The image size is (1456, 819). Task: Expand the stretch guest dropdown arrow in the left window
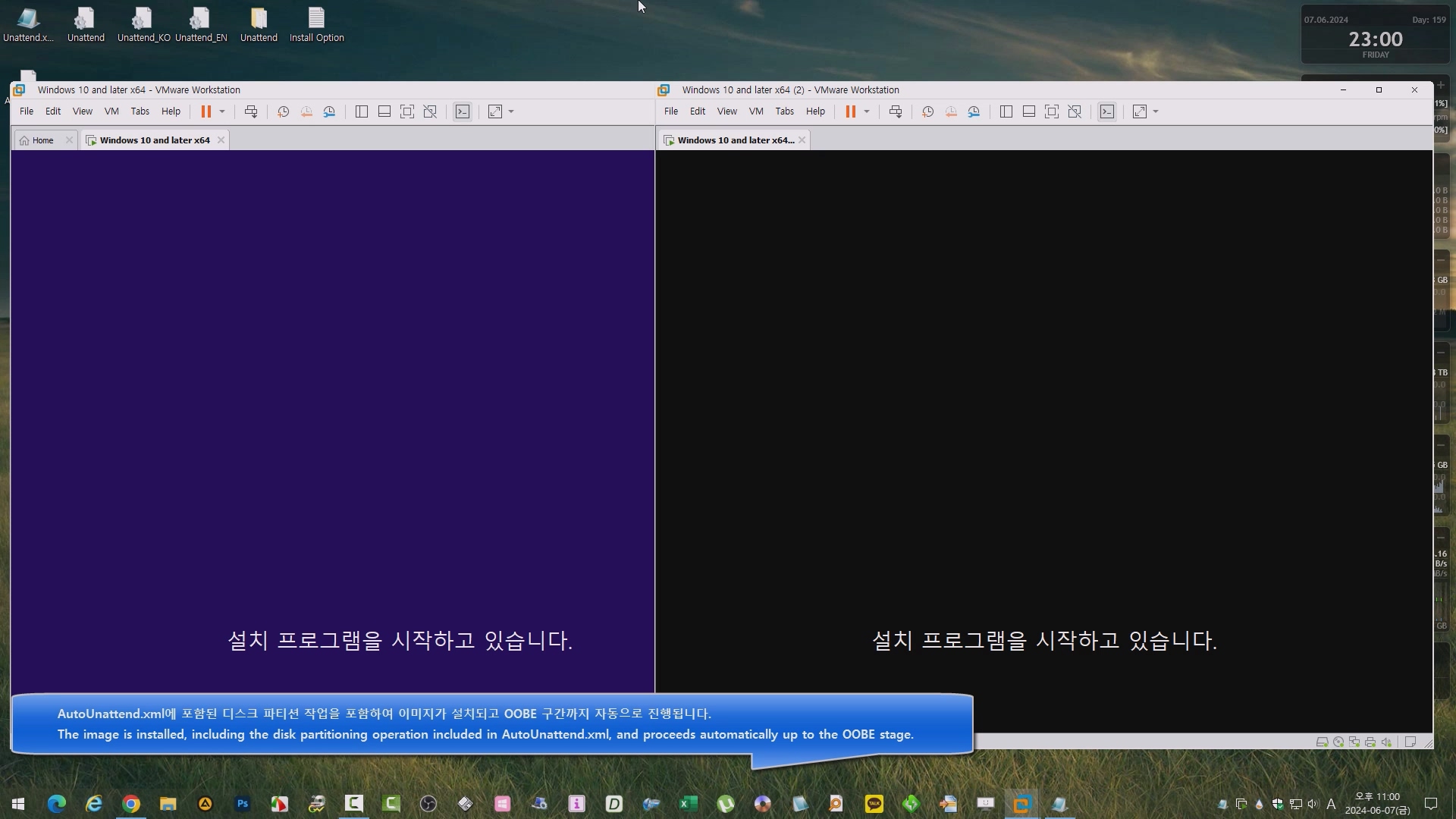[511, 111]
